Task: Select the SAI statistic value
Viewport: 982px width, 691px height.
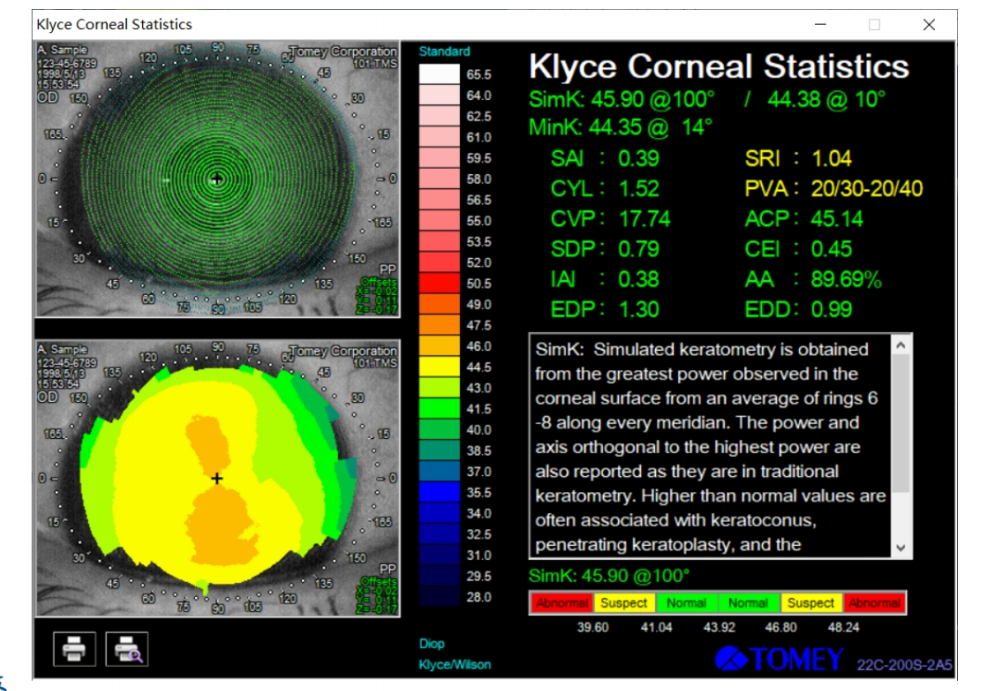Action: point(639,158)
